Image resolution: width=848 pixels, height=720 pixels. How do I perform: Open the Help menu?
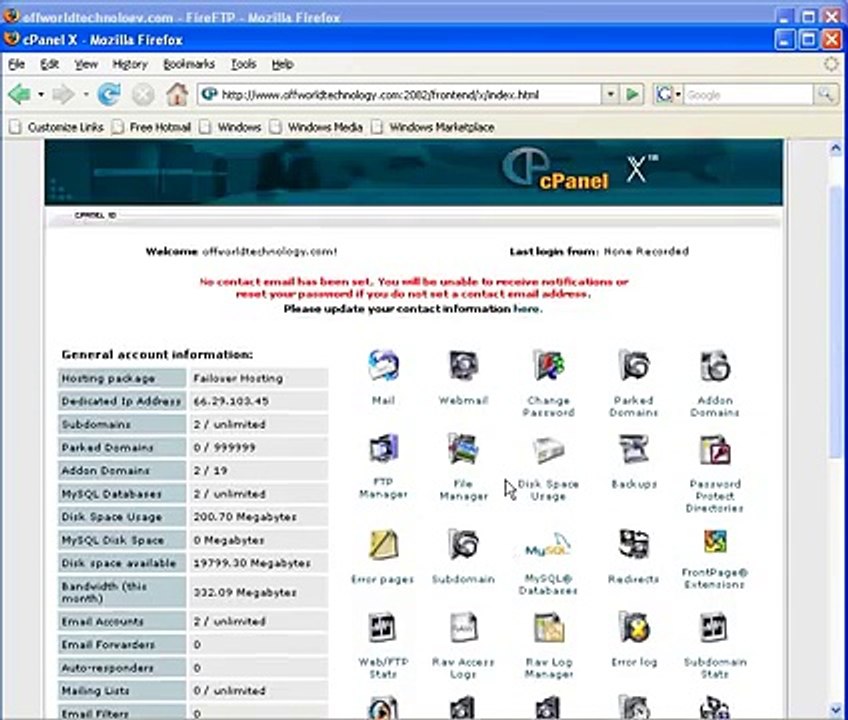[x=282, y=64]
